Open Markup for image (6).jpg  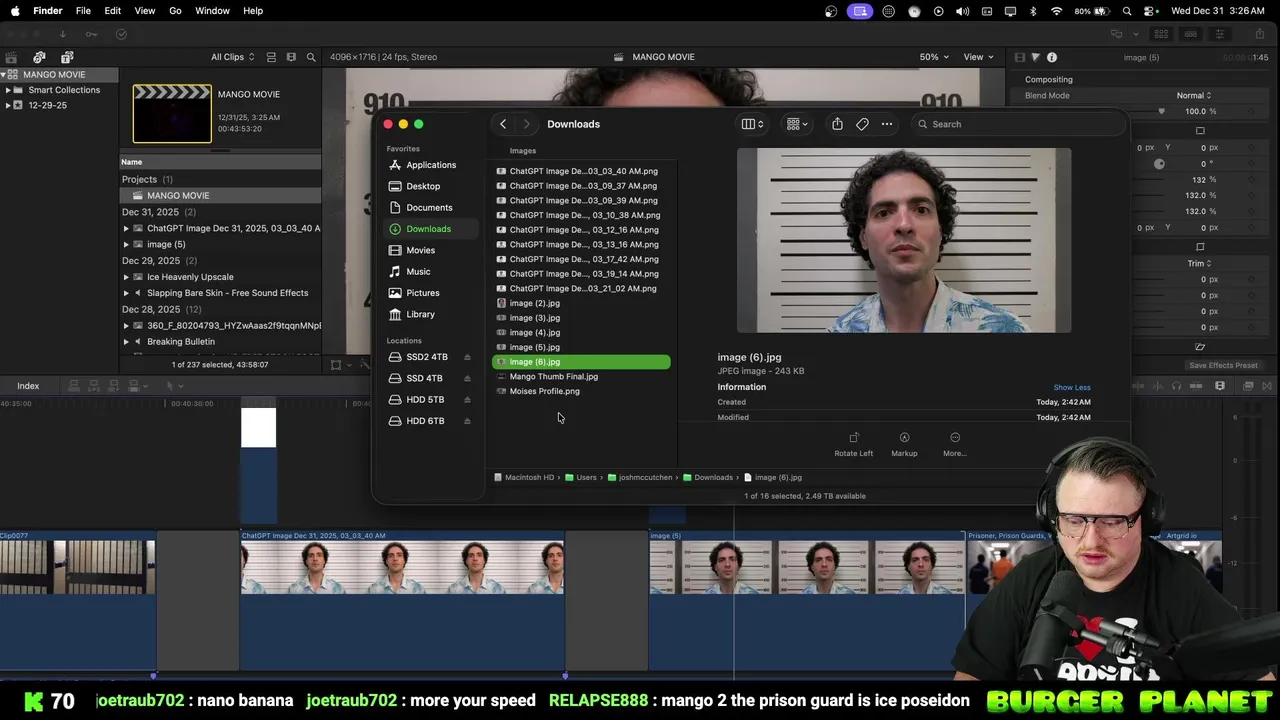[904, 444]
